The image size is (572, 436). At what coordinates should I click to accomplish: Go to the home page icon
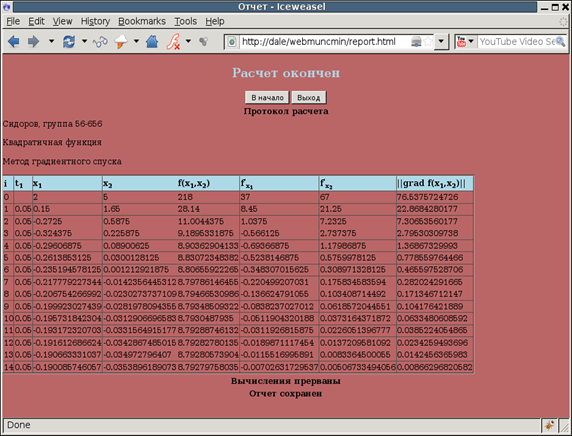click(152, 42)
